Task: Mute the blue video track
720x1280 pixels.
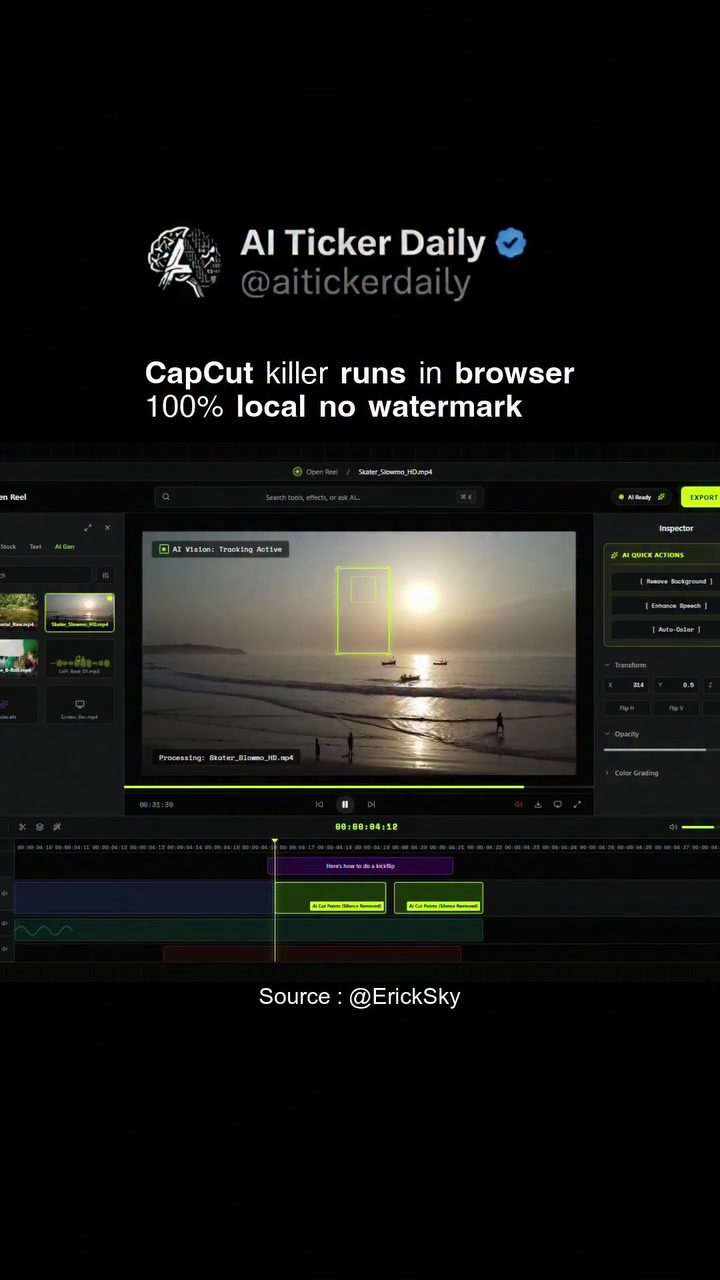Action: click(6, 894)
